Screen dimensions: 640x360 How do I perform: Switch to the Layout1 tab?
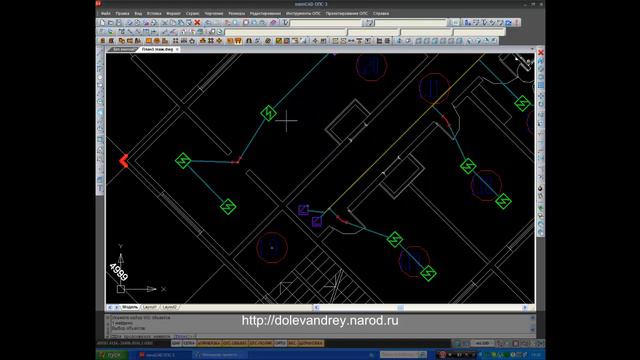150,307
